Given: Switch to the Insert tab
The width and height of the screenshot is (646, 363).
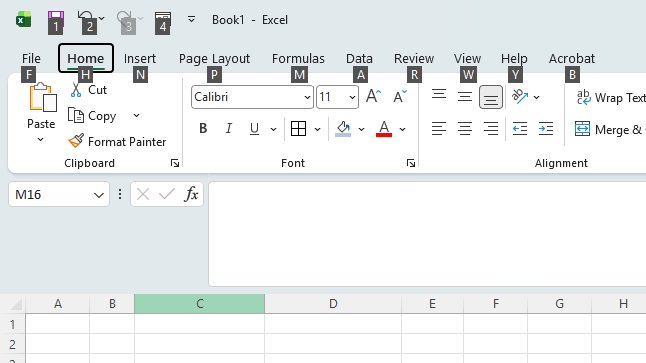Looking at the screenshot, I should coord(140,59).
